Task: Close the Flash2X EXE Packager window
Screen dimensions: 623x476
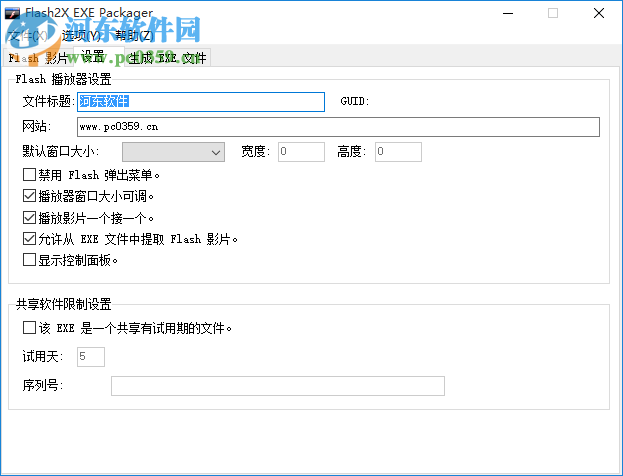Action: pos(599,13)
